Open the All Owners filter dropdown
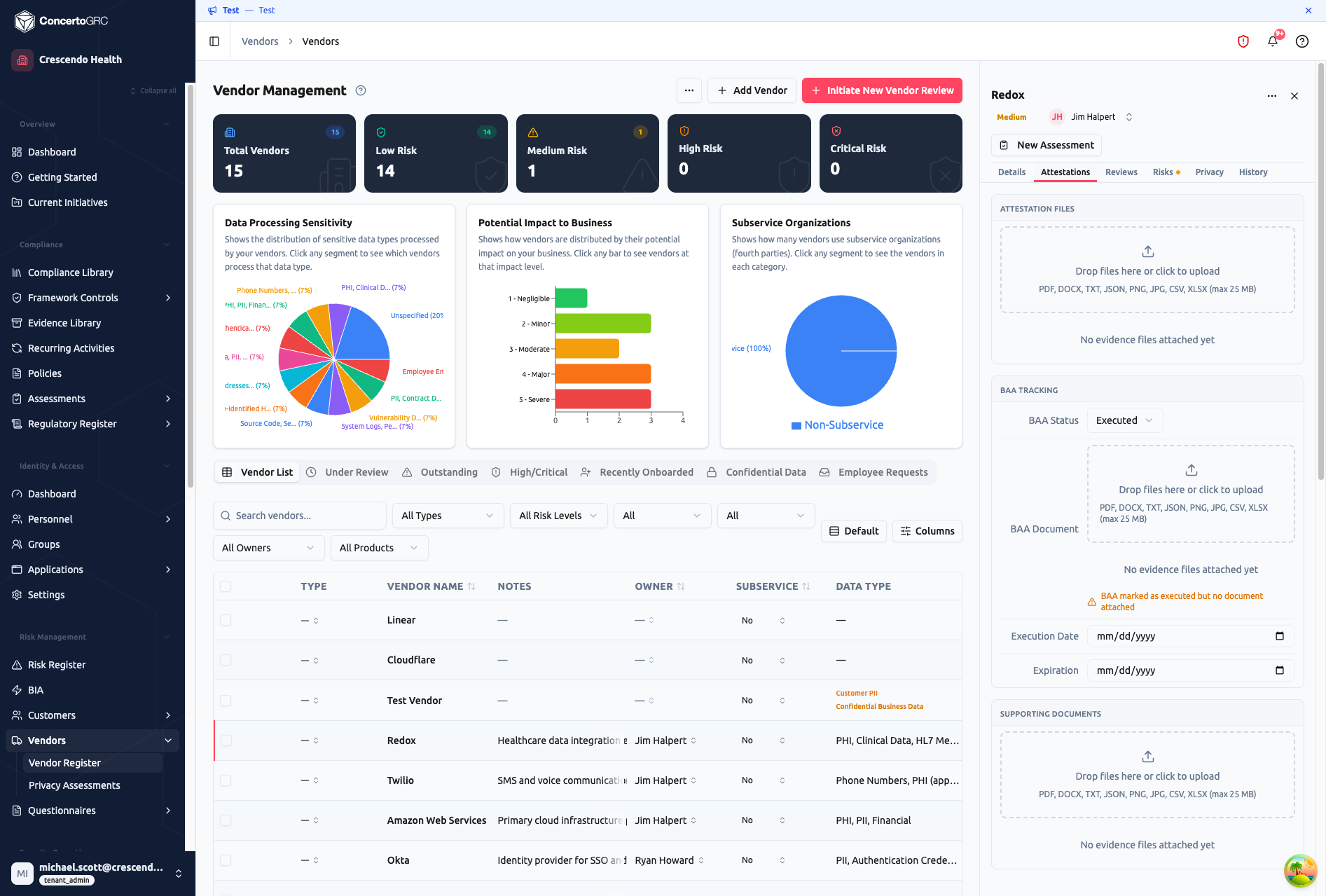This screenshot has width=1326, height=896. coord(268,548)
